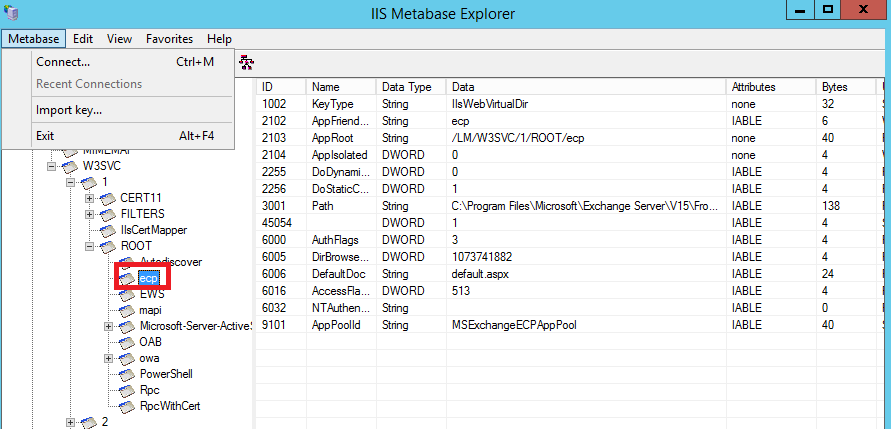Image resolution: width=891 pixels, height=429 pixels.
Task: Choose Exit from the Metabase menu
Action: pyautogui.click(x=45, y=136)
